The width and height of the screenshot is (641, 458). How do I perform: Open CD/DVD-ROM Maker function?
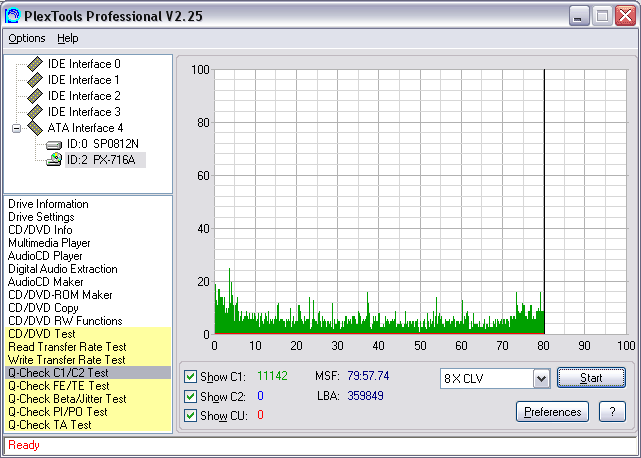coord(60,295)
